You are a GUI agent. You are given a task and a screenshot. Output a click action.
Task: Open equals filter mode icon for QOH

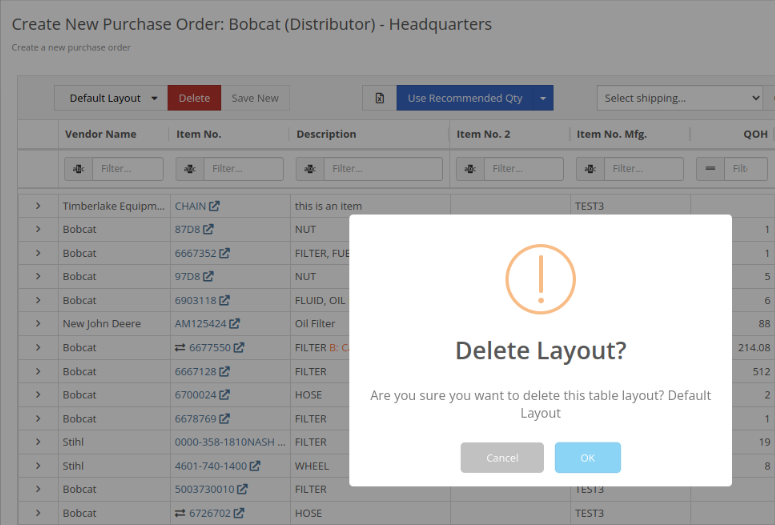710,169
